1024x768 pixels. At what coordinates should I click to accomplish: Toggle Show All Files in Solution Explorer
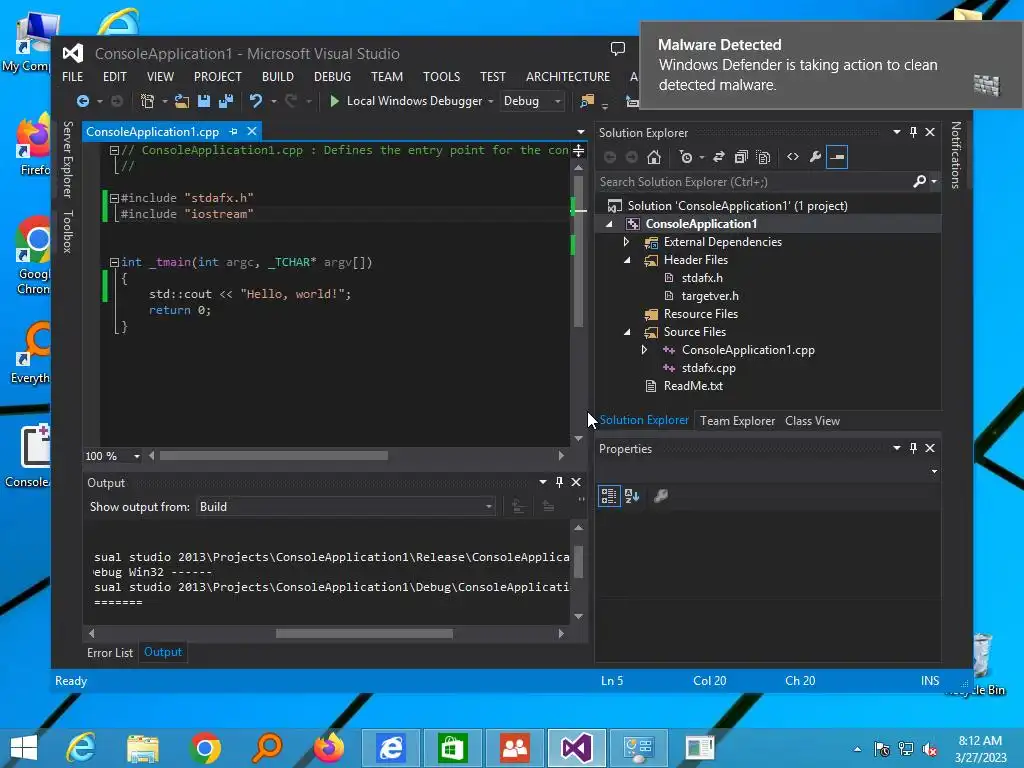click(763, 157)
